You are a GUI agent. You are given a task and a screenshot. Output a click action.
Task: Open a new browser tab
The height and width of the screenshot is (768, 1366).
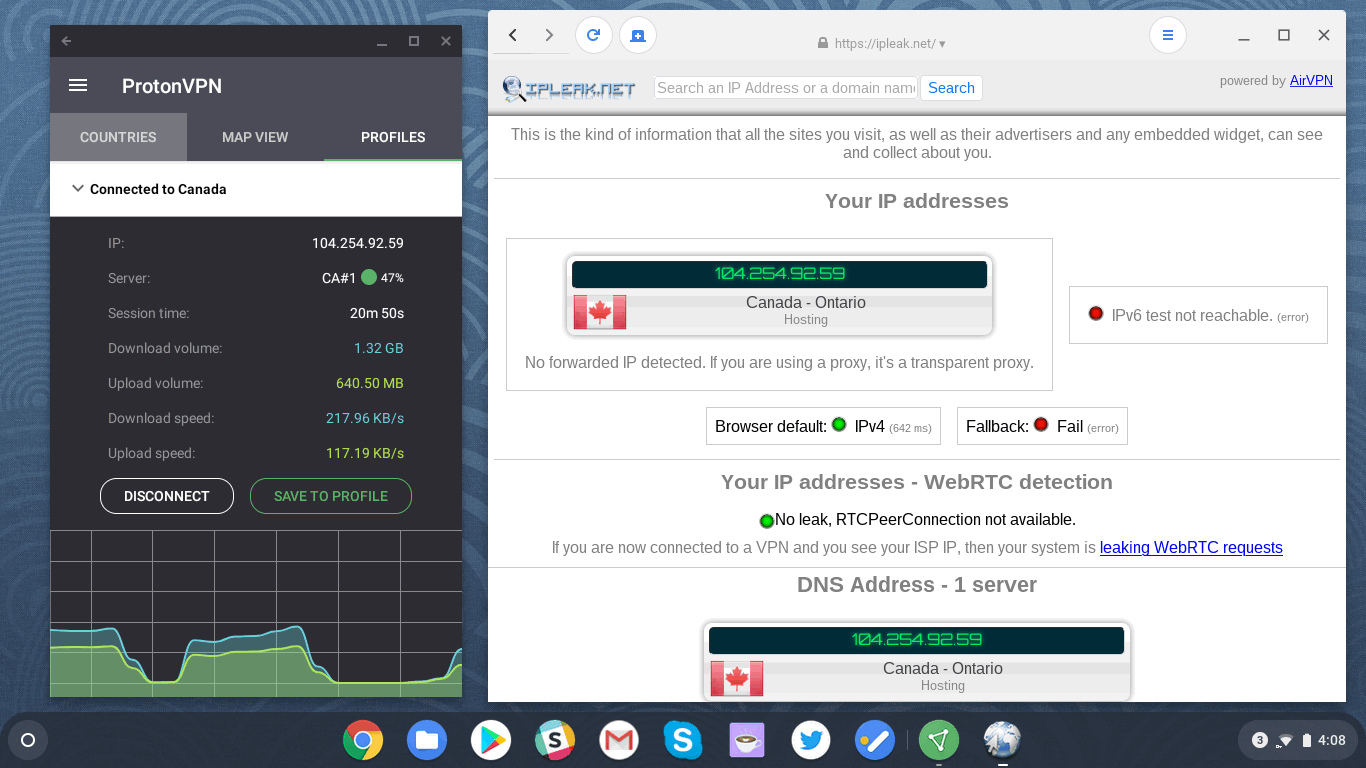638,35
